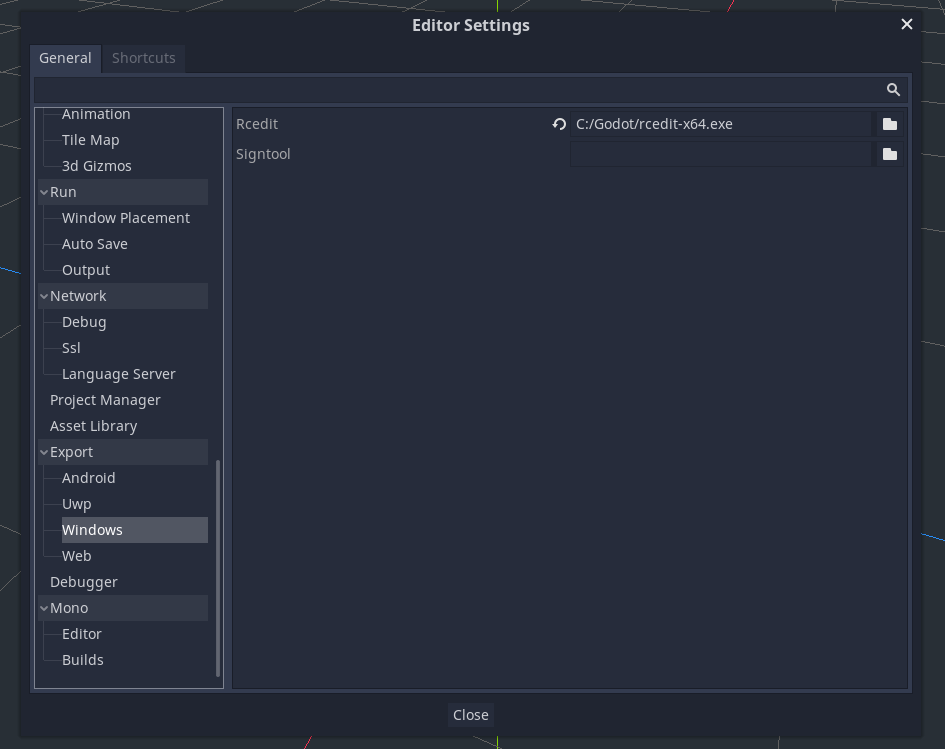Select Android export settings
The width and height of the screenshot is (945, 749).
click(x=88, y=477)
